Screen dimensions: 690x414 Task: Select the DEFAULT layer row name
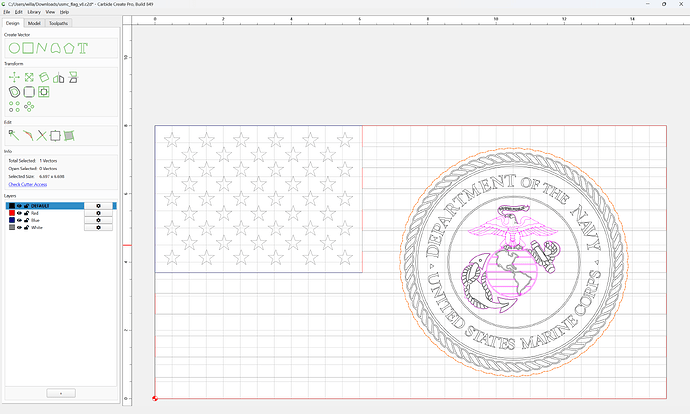40,206
